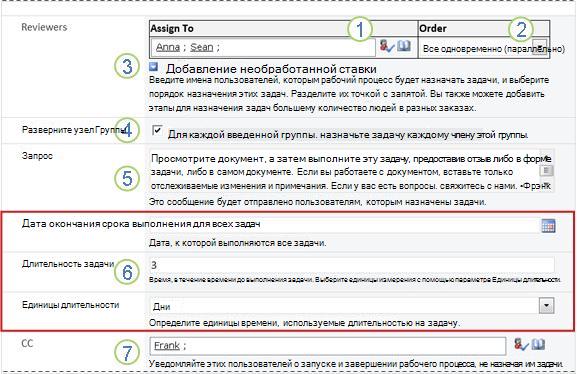Screen dimensions: 577x374
Task: Open the Единицы длительности dropdown arrow
Action: tap(546, 306)
